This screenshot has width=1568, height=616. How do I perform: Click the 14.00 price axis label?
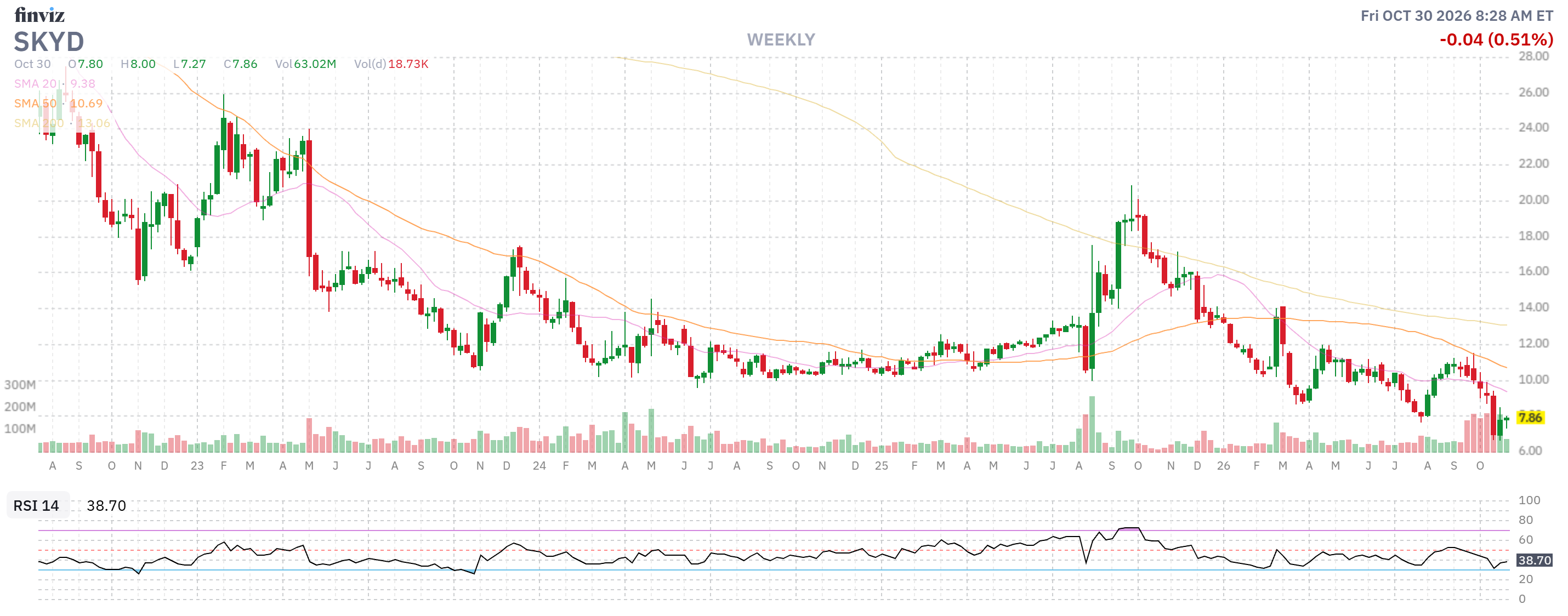1533,307
